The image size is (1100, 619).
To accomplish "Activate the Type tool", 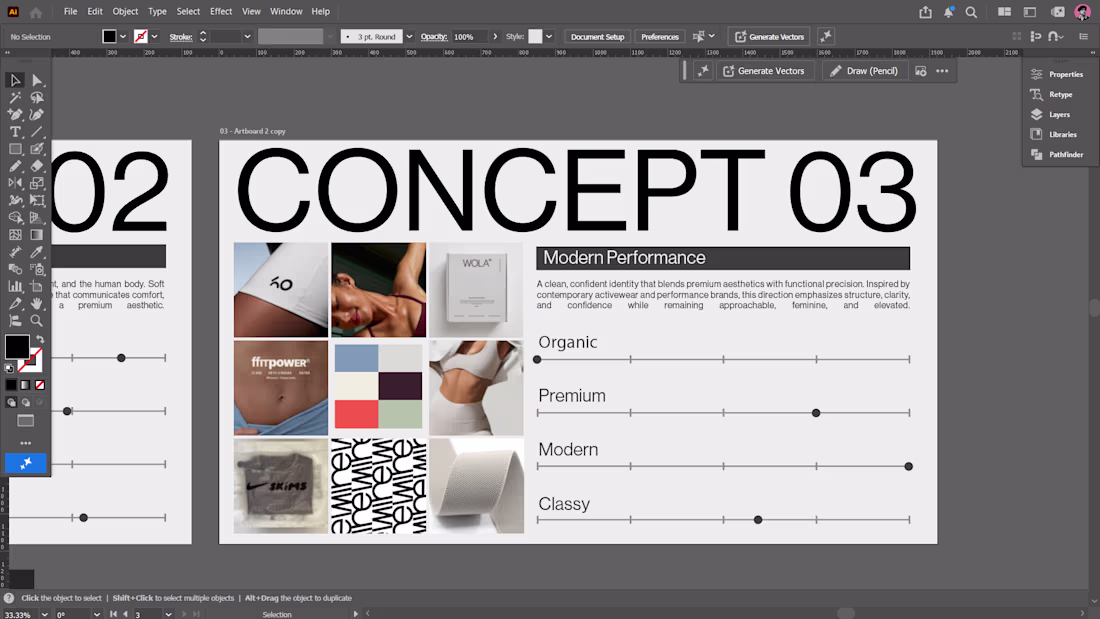I will 15,132.
